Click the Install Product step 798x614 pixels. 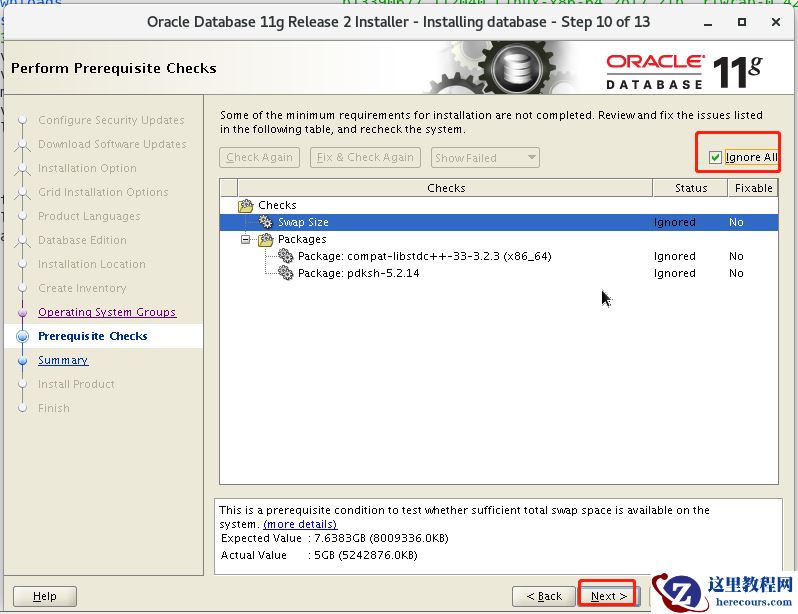[x=76, y=384]
